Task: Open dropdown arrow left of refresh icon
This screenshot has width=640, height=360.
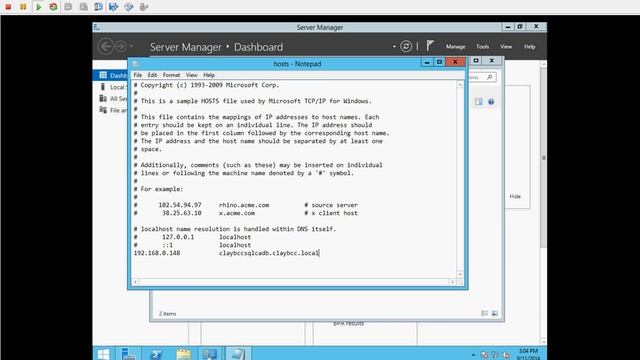Action: pos(394,46)
